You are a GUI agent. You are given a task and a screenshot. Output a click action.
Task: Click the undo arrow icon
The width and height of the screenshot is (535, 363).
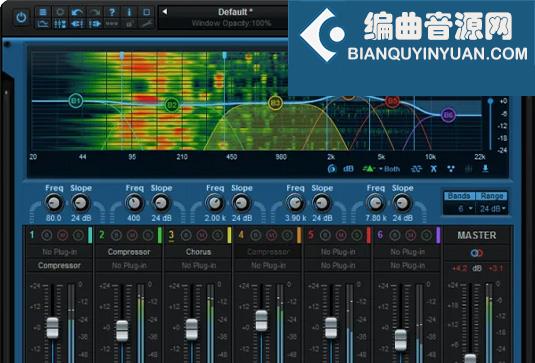(x=77, y=12)
